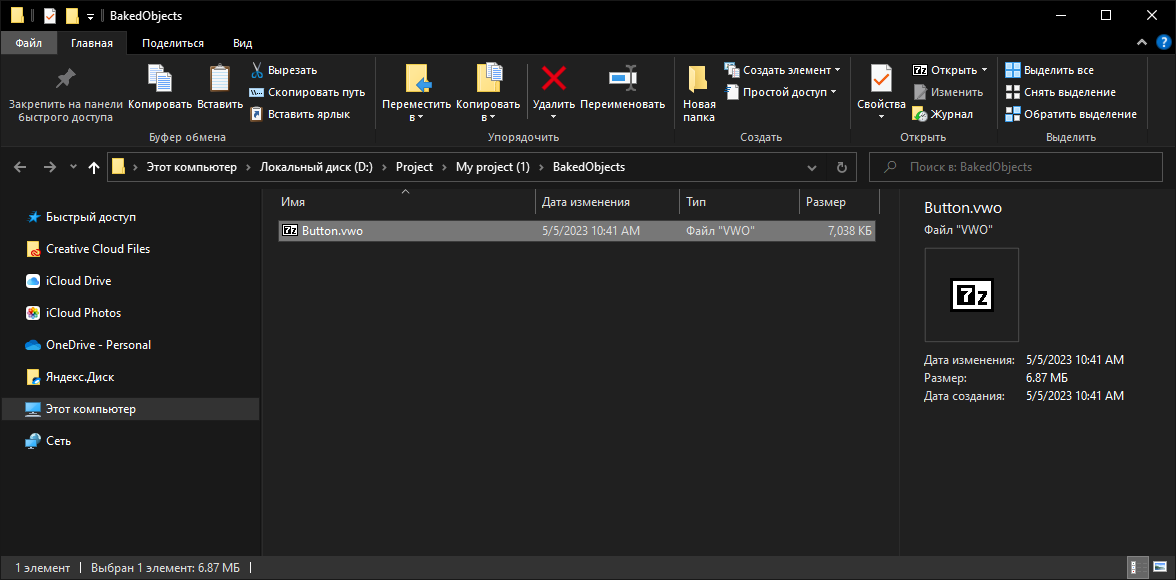This screenshot has width=1176, height=580.
Task: Click the Rename icon in ribbon
Action: 622,79
